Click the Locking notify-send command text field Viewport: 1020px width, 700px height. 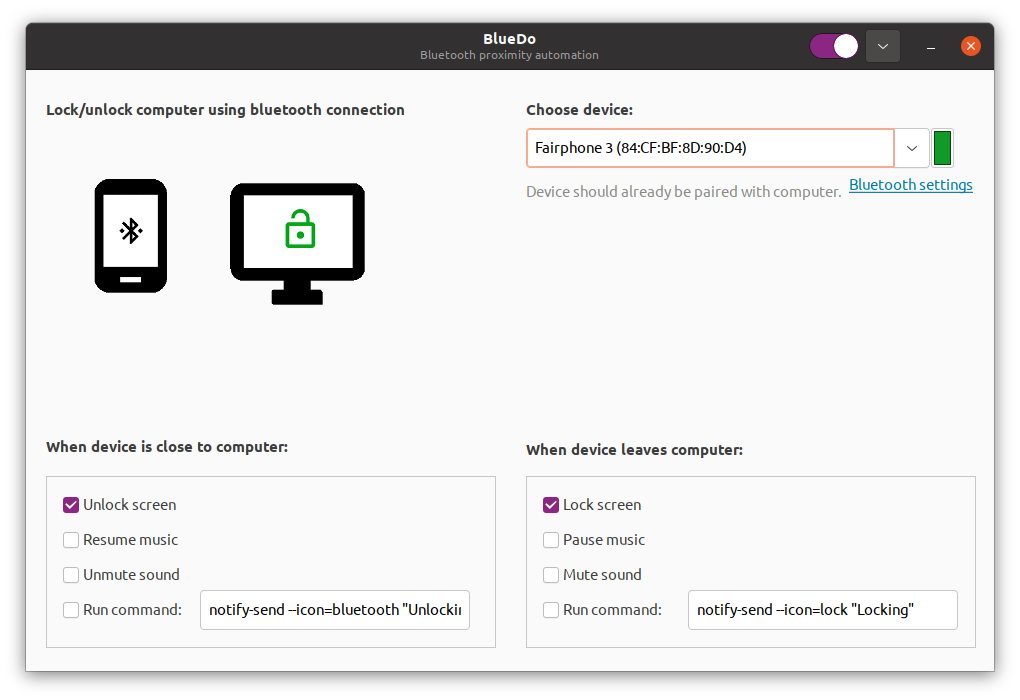click(x=822, y=610)
